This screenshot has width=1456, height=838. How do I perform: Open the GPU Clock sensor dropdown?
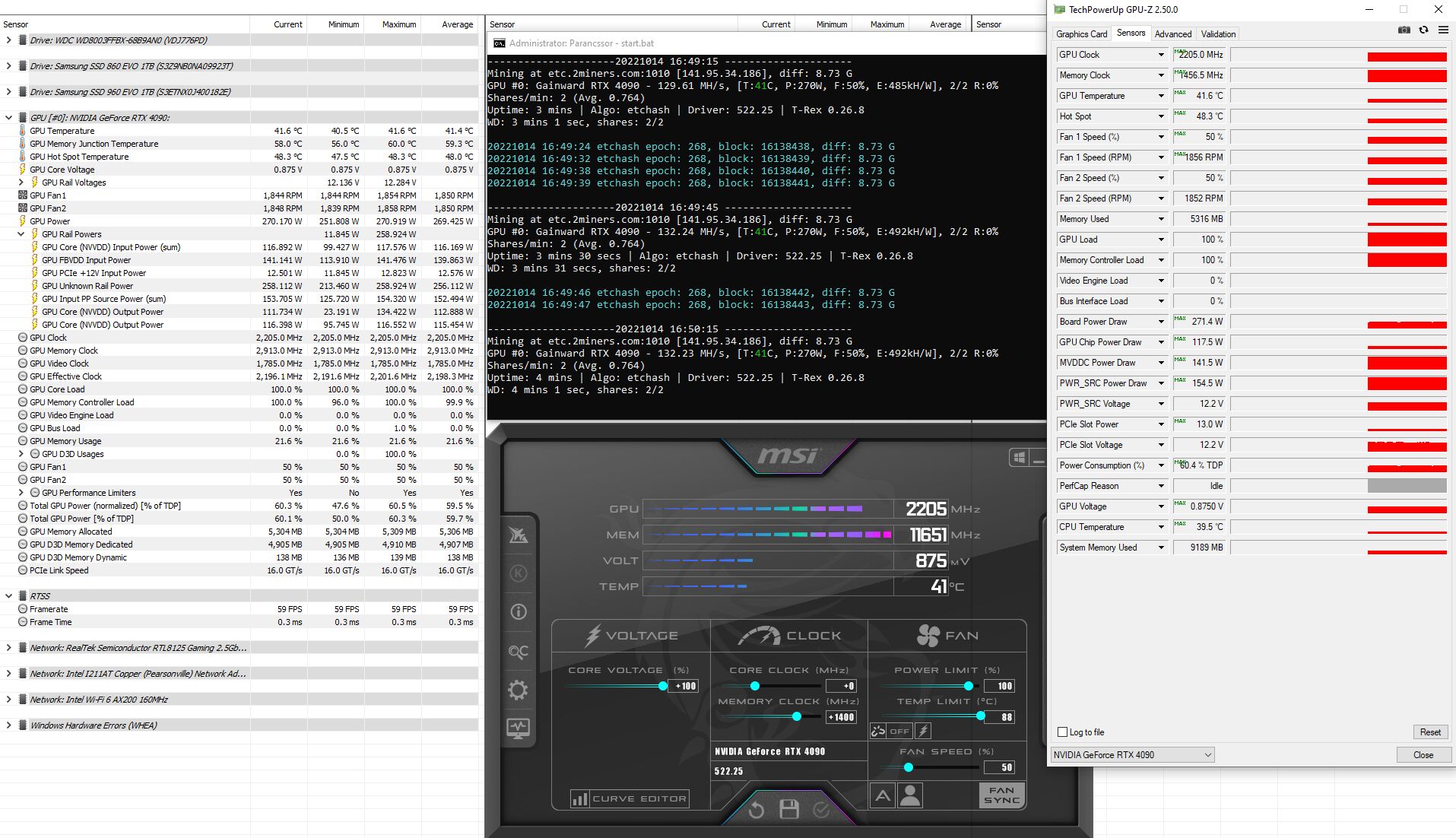(1160, 55)
